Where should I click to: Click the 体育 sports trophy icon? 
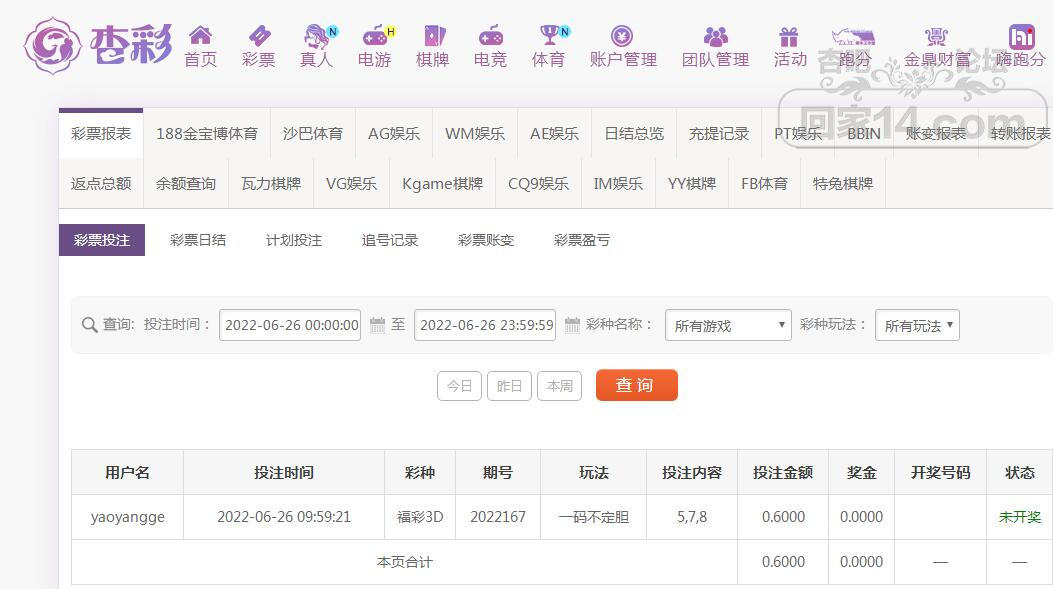point(548,36)
